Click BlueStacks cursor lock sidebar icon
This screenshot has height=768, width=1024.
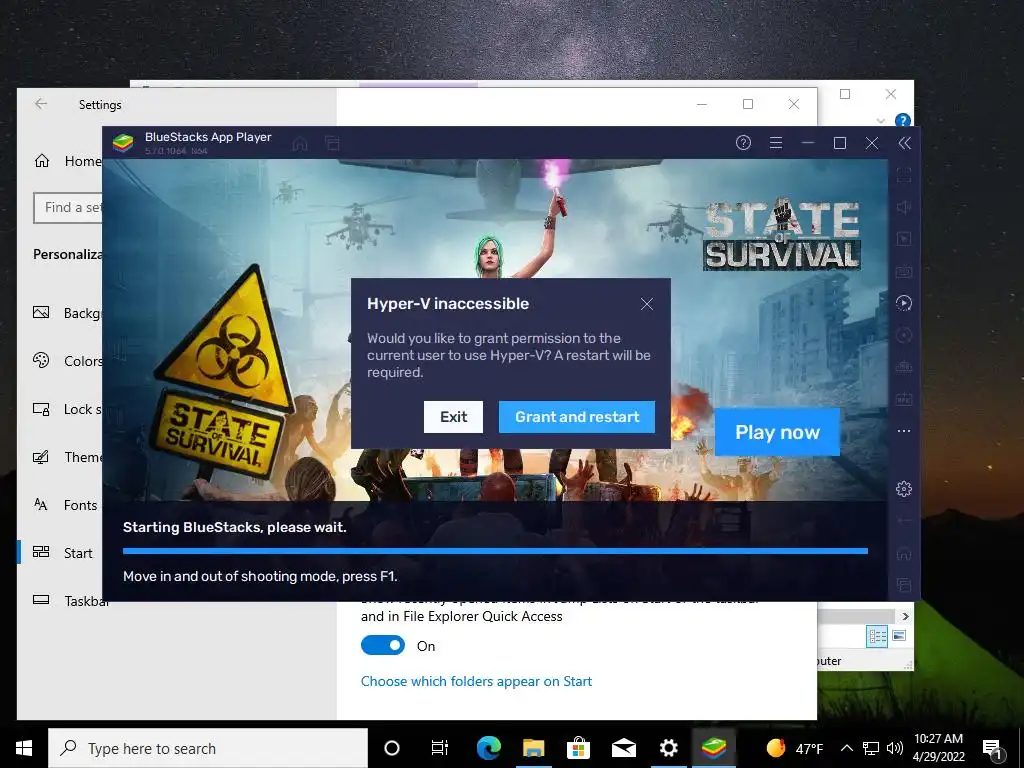[x=904, y=238]
